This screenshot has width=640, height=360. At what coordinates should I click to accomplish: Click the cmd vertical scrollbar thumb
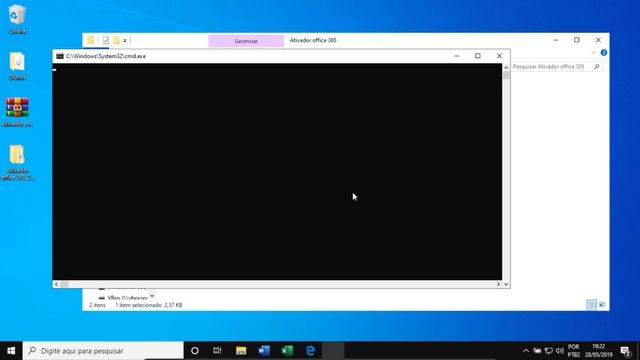(x=506, y=76)
